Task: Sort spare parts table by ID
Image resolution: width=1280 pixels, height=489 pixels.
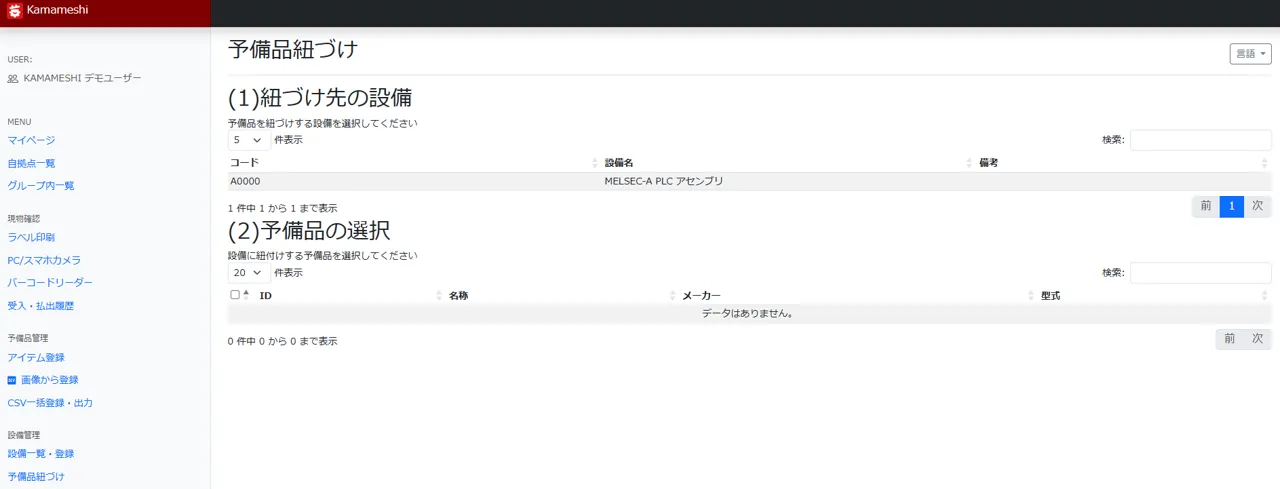Action: (349, 296)
